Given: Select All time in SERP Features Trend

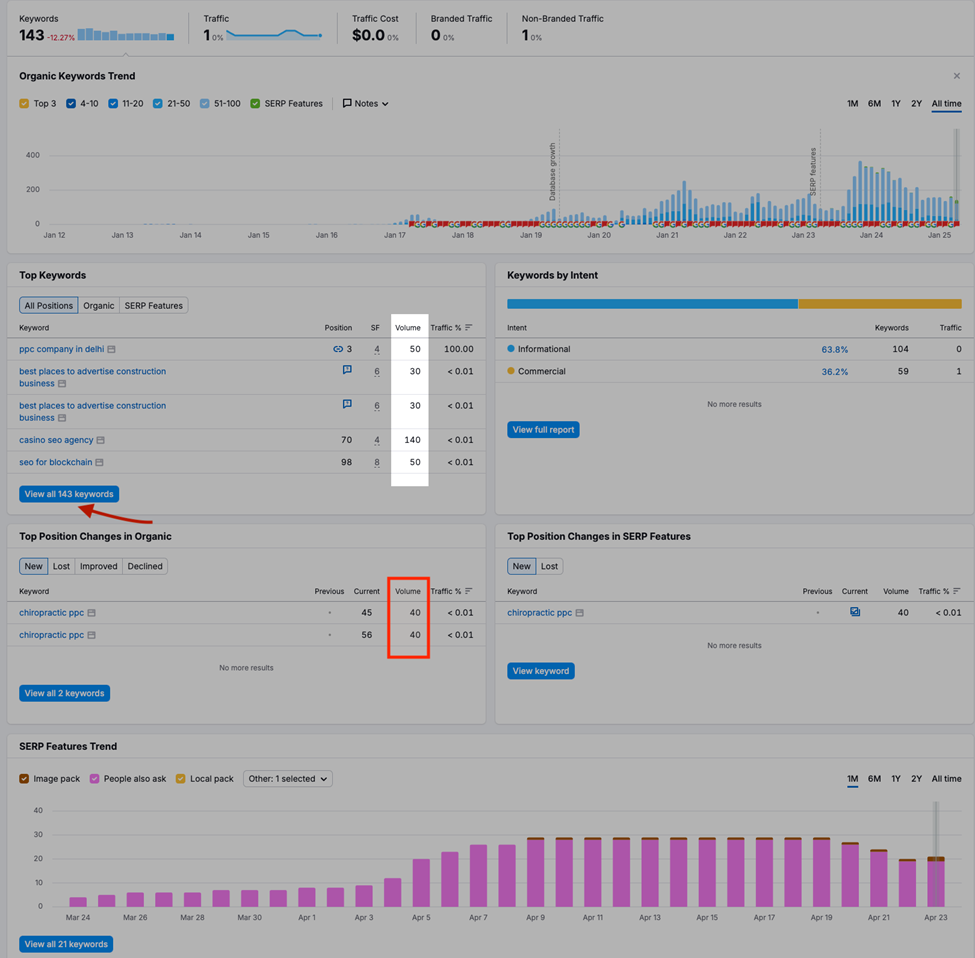Looking at the screenshot, I should tap(946, 778).
